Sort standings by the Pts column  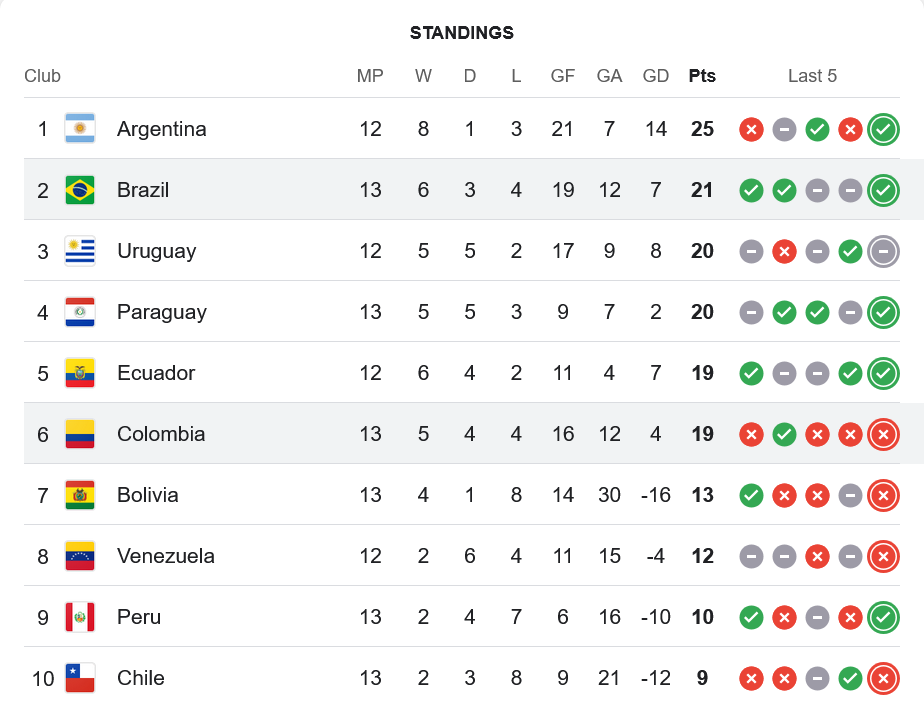click(x=702, y=76)
